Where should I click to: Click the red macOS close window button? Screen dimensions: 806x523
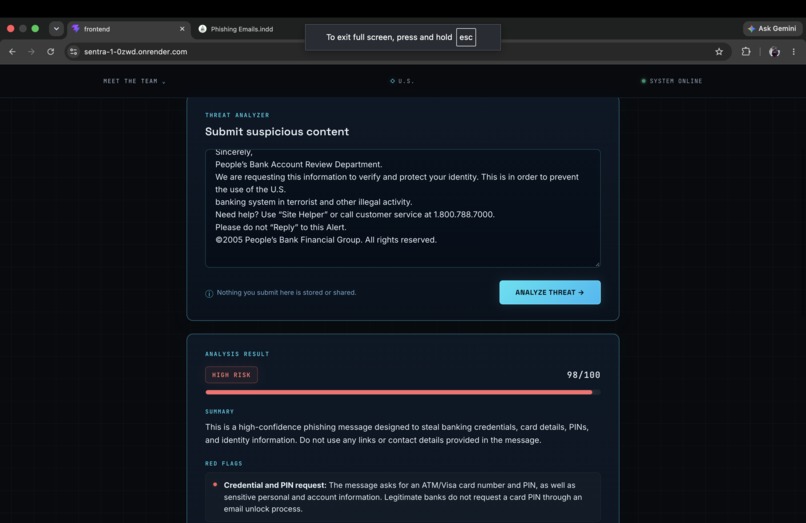(10, 29)
